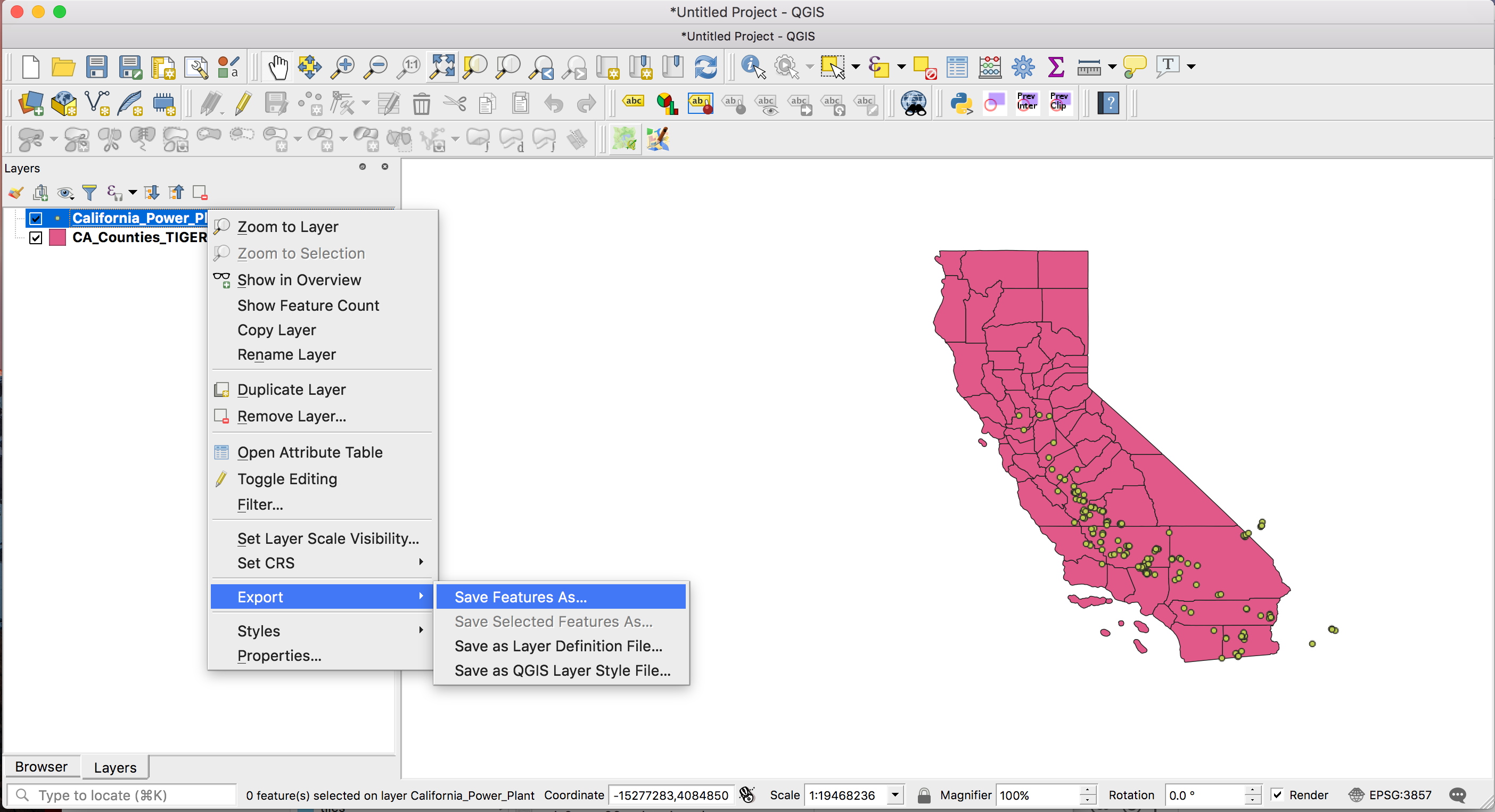Screen dimensions: 1495x812
Task: Open the Layer Styling panel from Layers toolbar
Action: coord(14,192)
